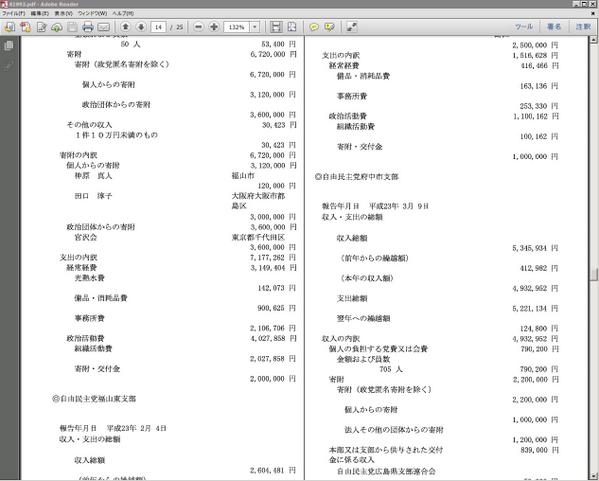This screenshot has width=599, height=481.
Task: Print the document with printer icon
Action: 88,27
